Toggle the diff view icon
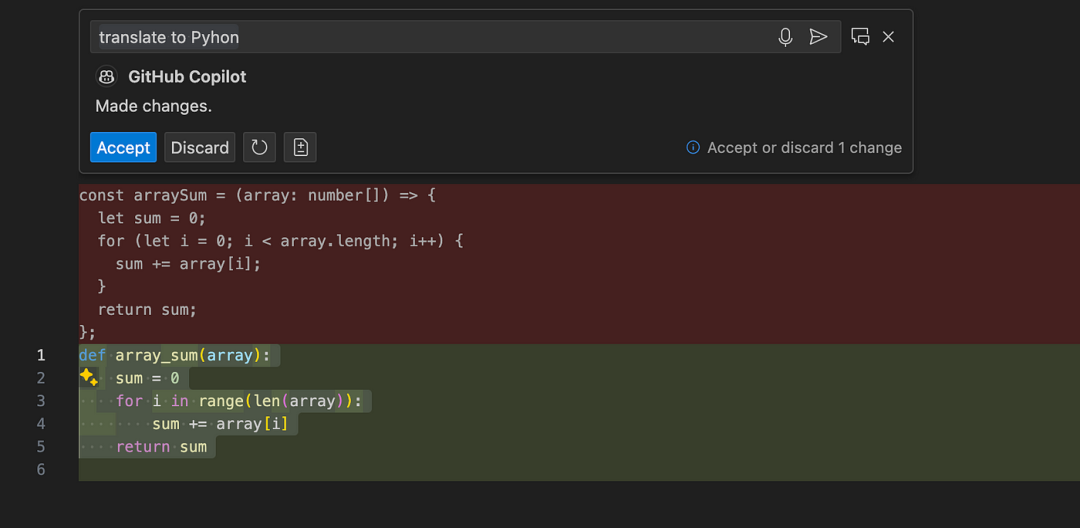 300,147
